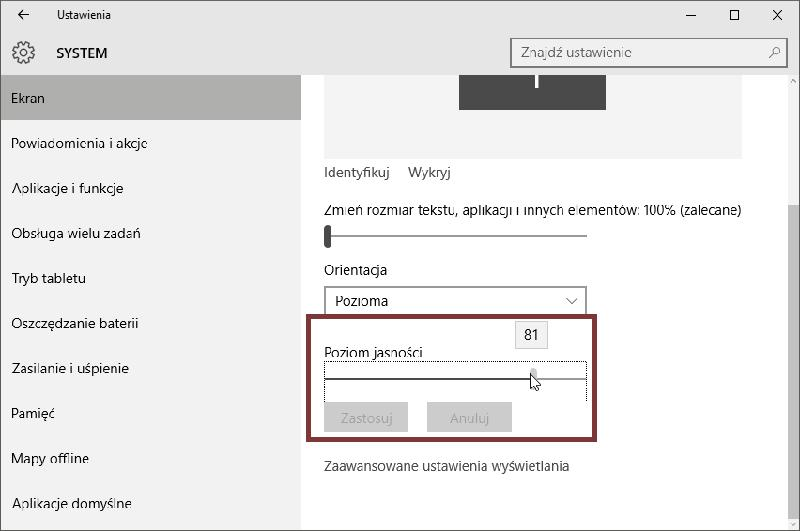This screenshot has width=800, height=531.
Task: Open Pamięć settings
Action: click(151, 413)
